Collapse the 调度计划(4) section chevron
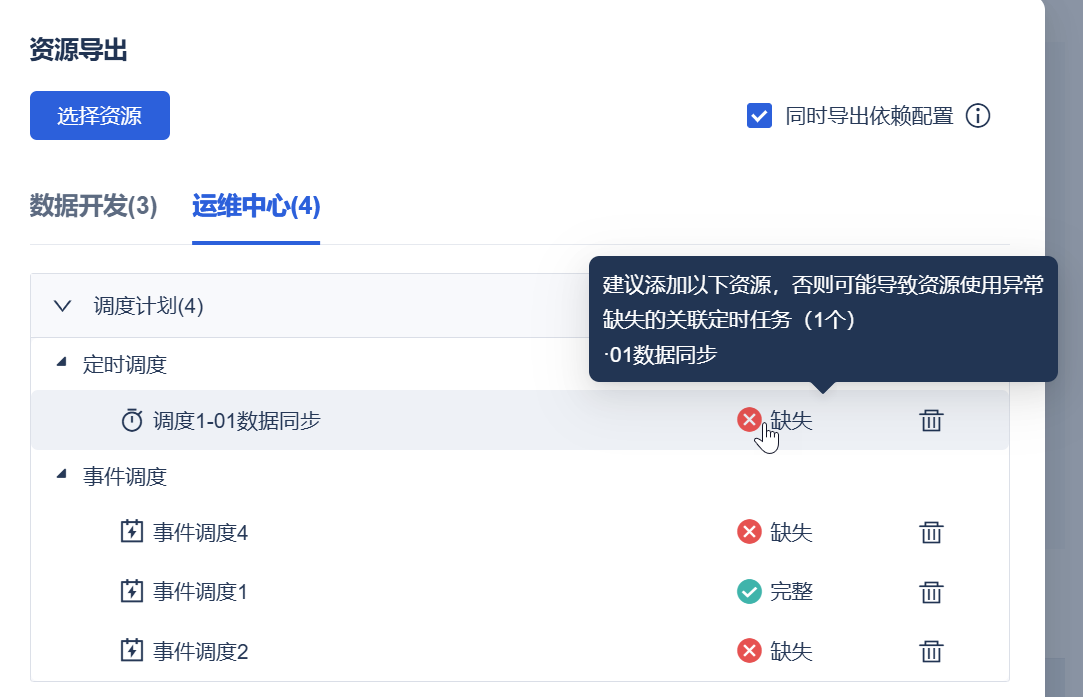Viewport: 1083px width, 697px height. tap(62, 306)
